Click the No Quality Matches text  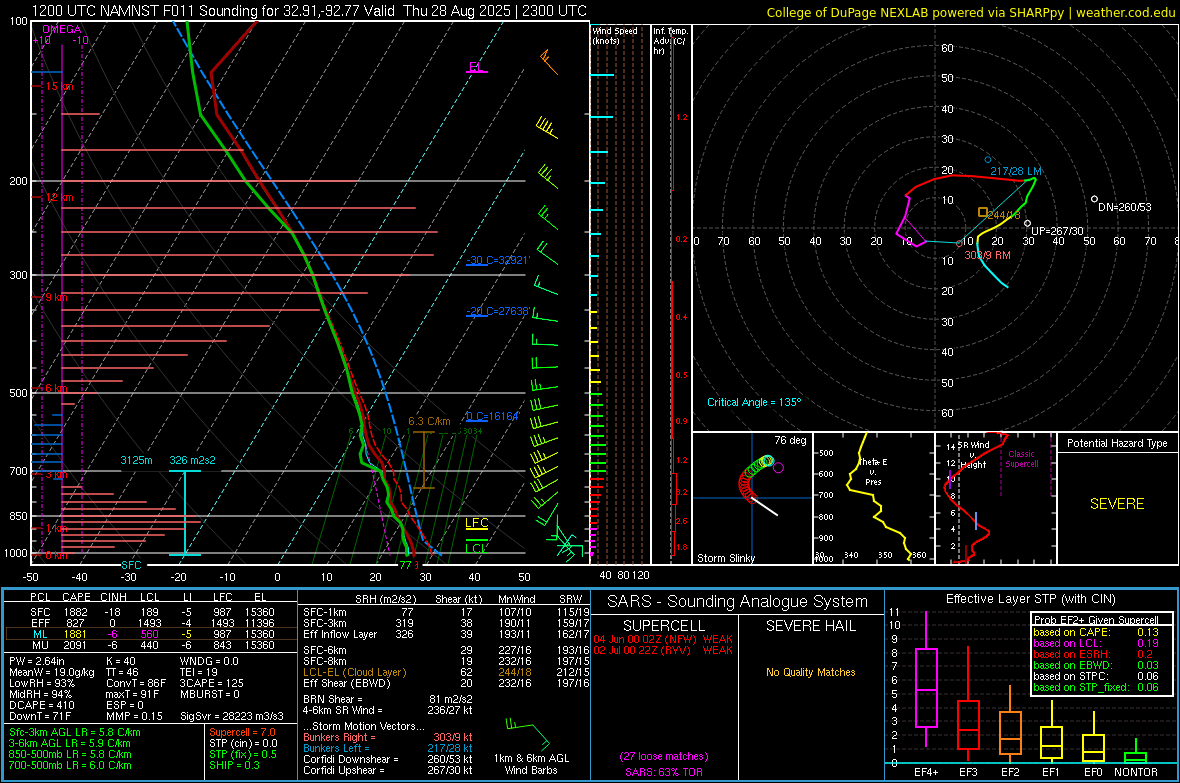coord(810,672)
